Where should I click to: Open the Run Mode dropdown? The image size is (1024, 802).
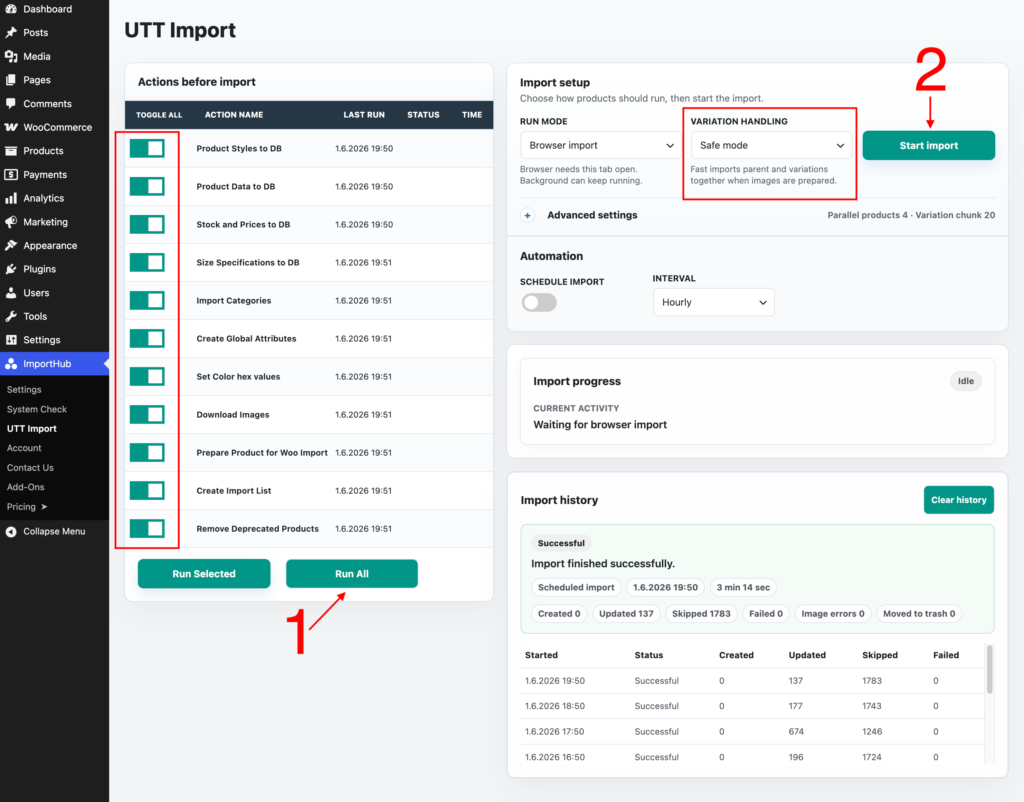(x=601, y=145)
